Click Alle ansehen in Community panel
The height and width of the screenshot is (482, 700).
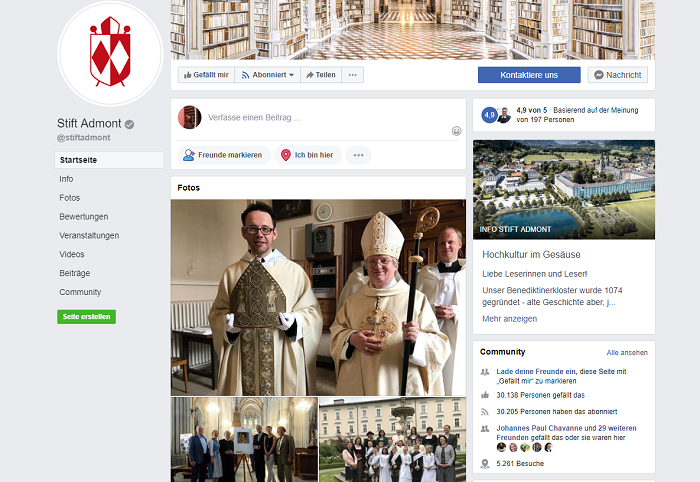[627, 353]
